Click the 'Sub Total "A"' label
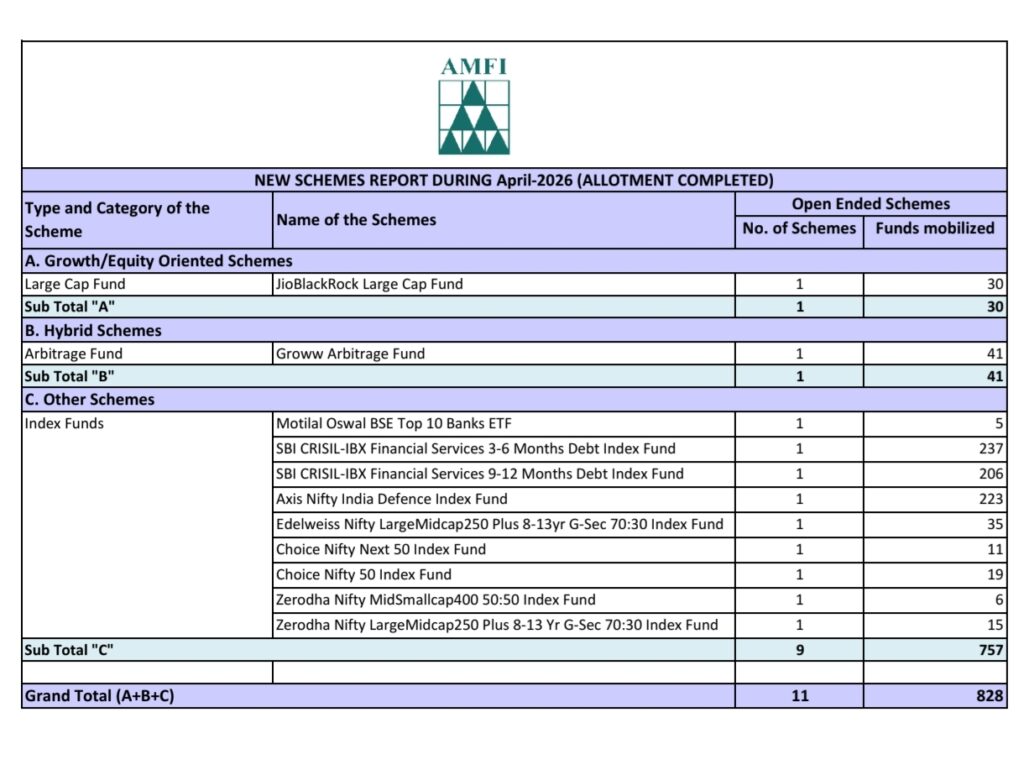Viewport: 1024px width, 770px height. 69,307
